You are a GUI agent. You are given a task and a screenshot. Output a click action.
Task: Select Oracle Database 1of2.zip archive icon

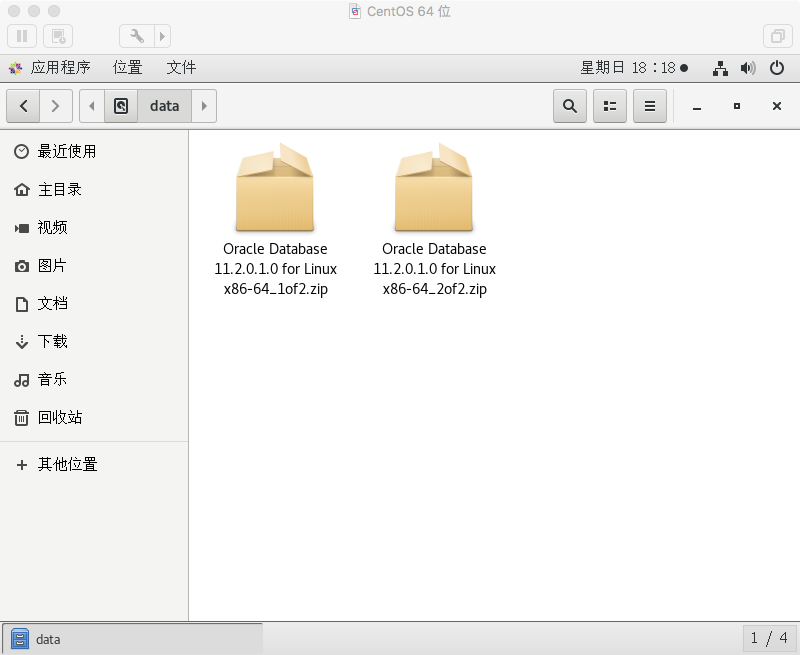[x=275, y=187]
